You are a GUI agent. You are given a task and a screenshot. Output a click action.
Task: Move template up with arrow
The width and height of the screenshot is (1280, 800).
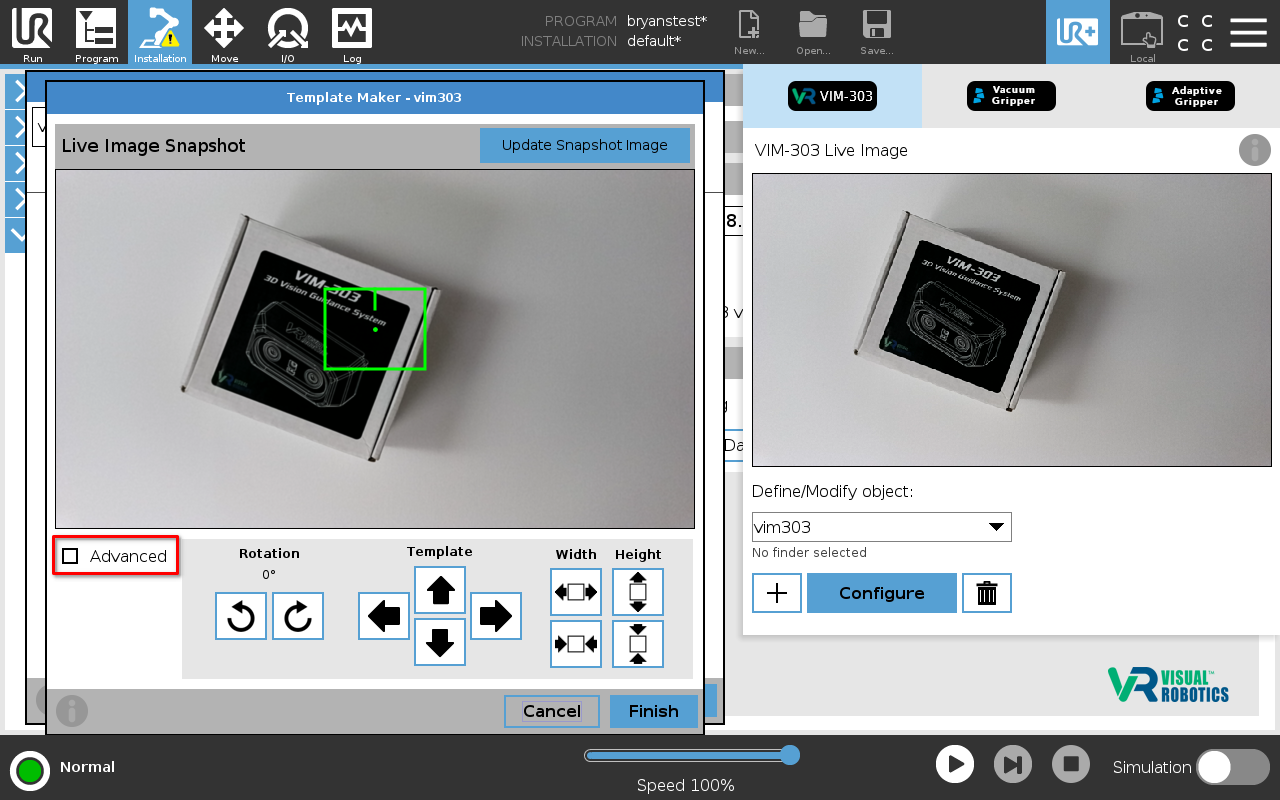tap(440, 590)
